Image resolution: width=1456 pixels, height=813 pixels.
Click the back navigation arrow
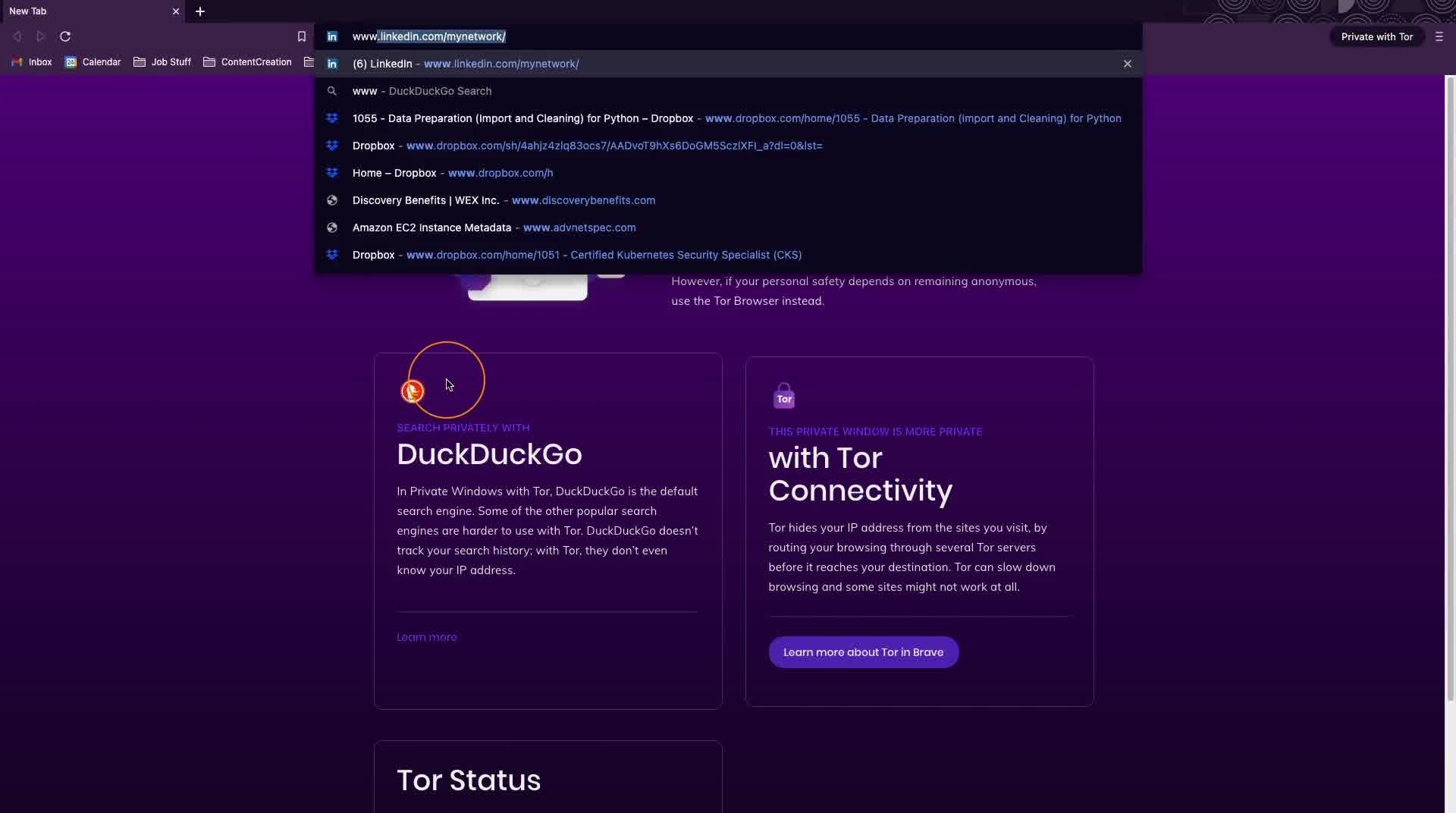tap(17, 36)
